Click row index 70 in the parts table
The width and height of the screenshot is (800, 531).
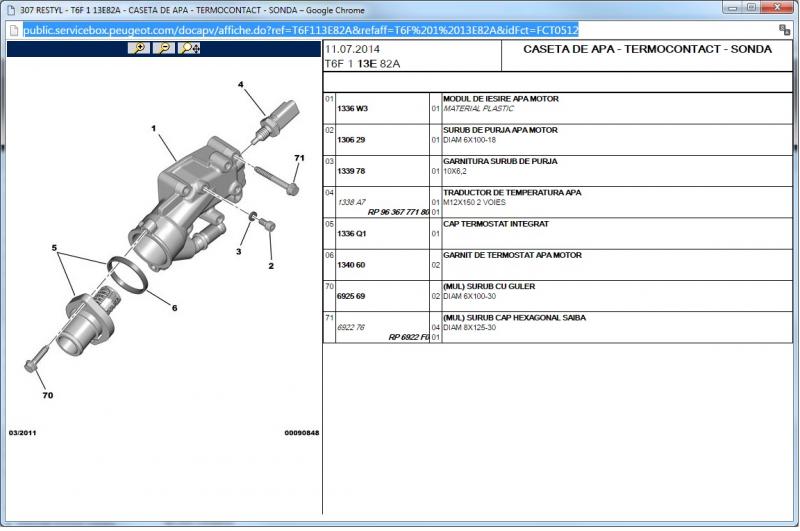pyautogui.click(x=330, y=287)
